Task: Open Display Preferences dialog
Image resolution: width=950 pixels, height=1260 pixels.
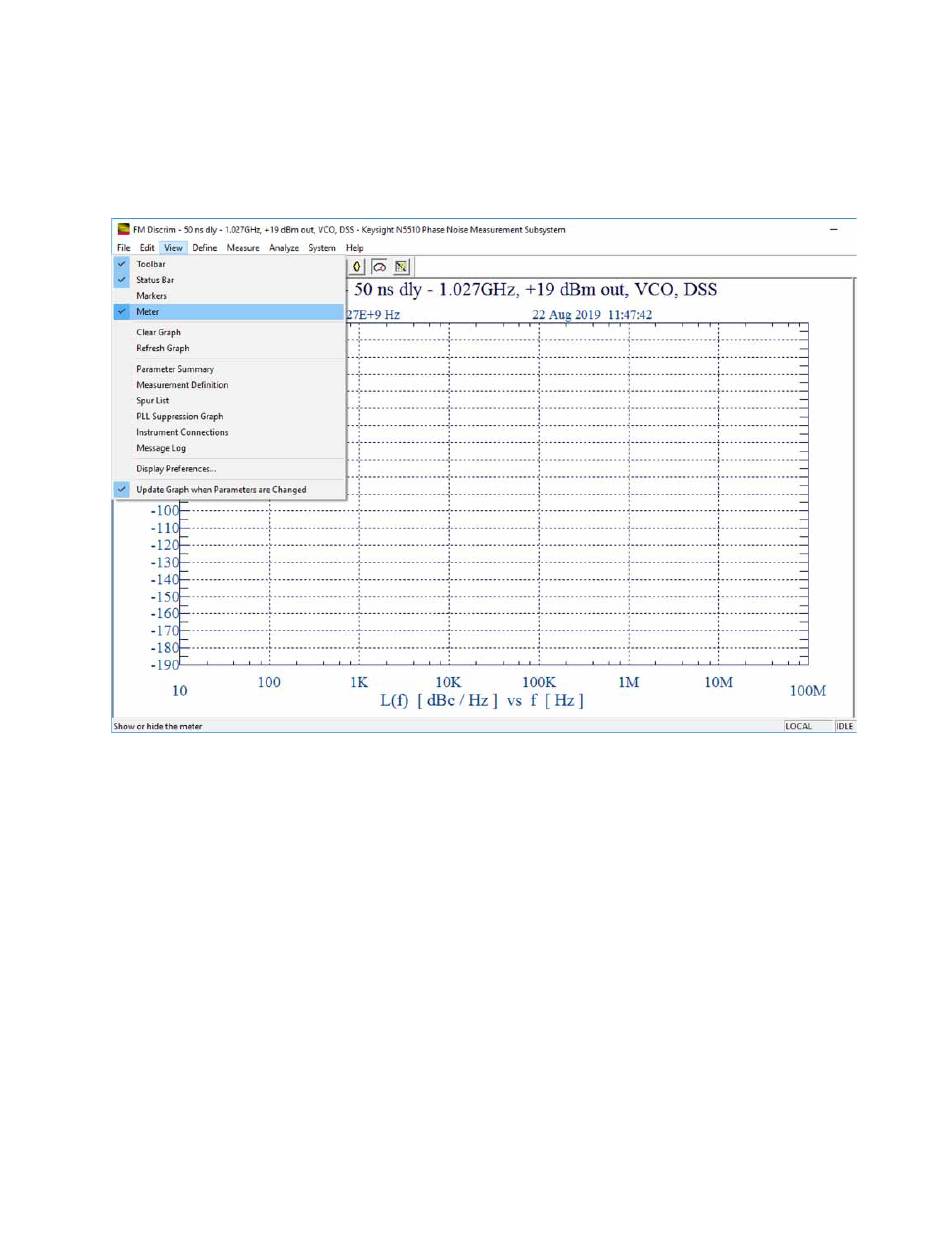Action: pos(228,468)
